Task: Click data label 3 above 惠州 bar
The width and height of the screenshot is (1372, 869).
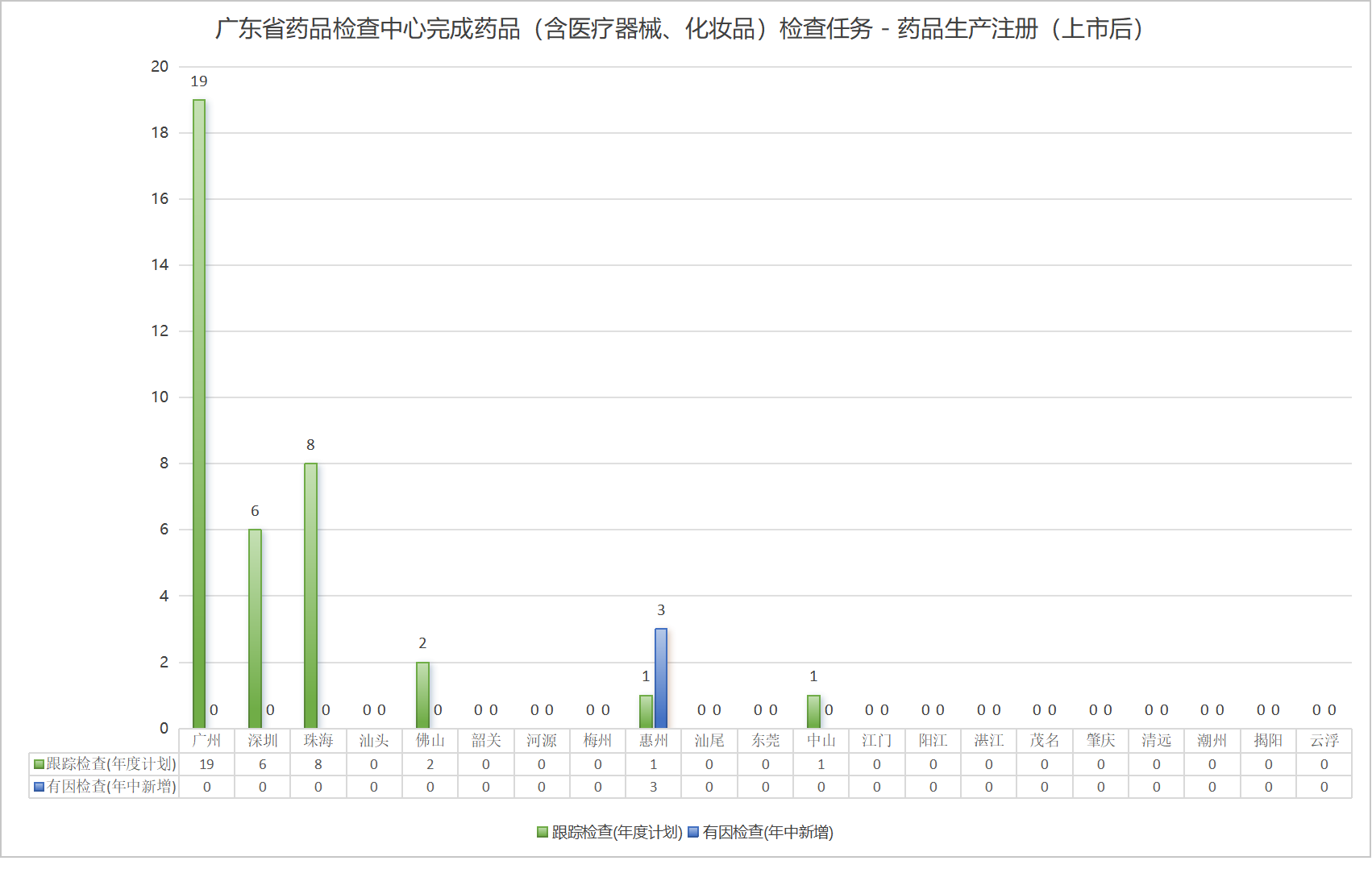Action: (661, 610)
